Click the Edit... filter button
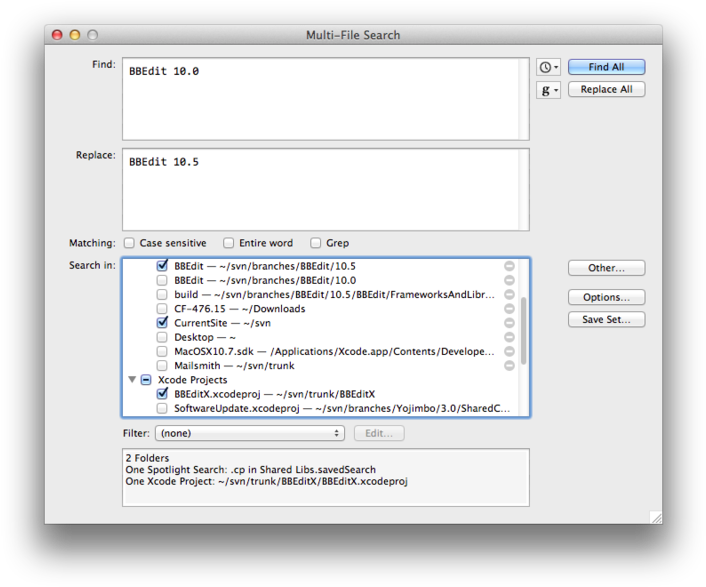The height and width of the screenshot is (587, 706). (x=379, y=433)
